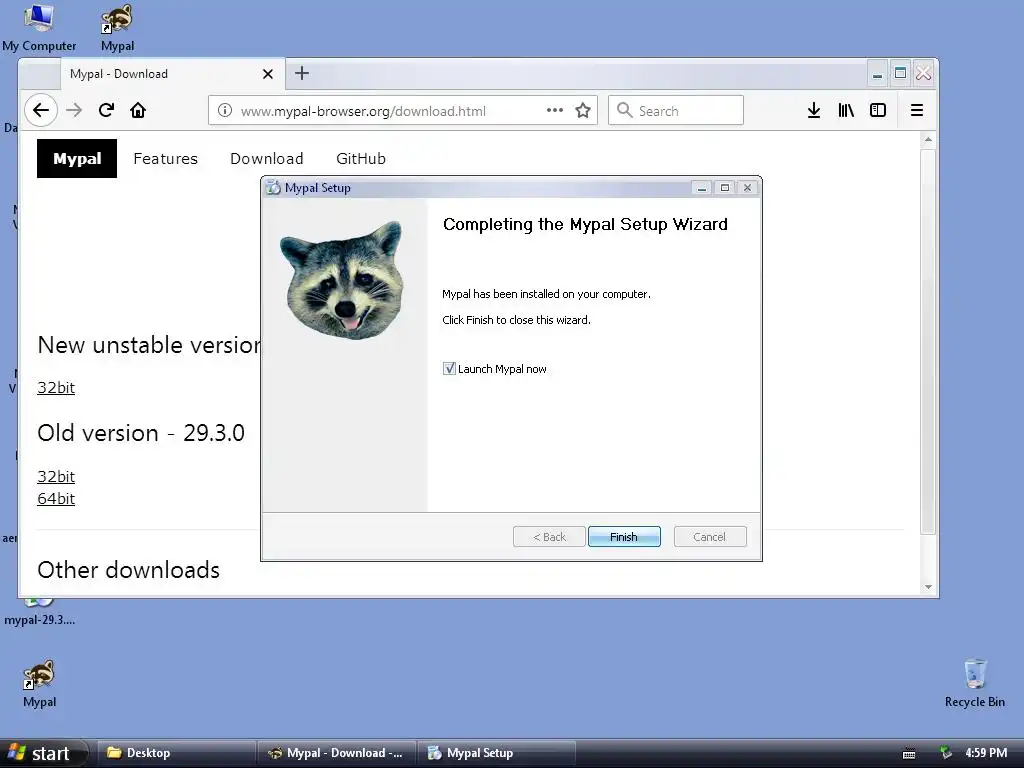
Task: Switch to Mypal Setup taskbar item
Action: 496,753
